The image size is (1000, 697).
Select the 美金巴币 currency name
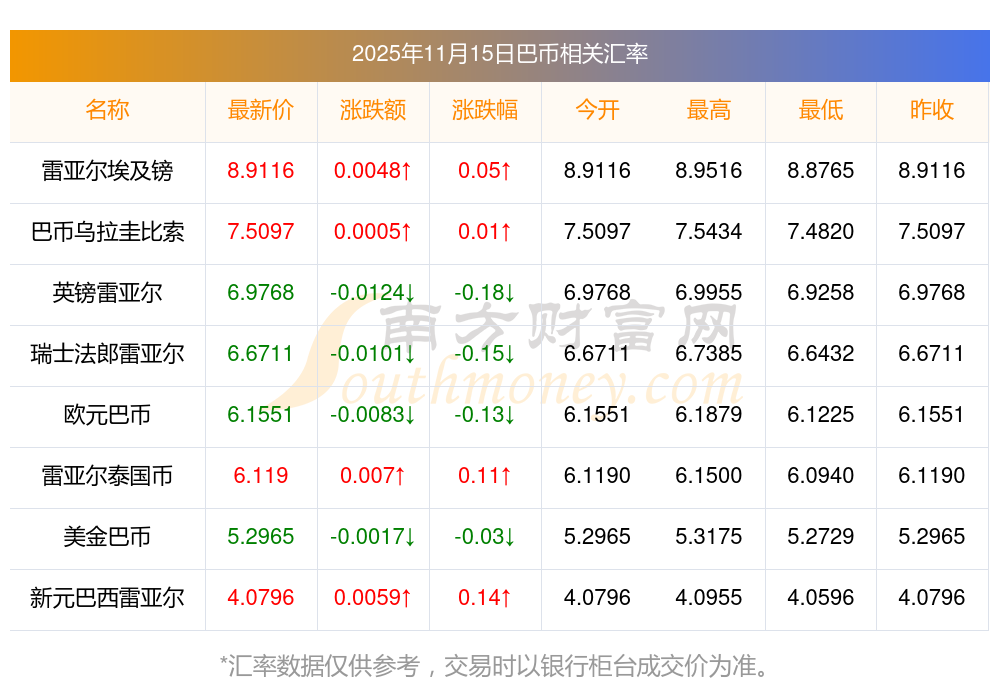pos(107,537)
